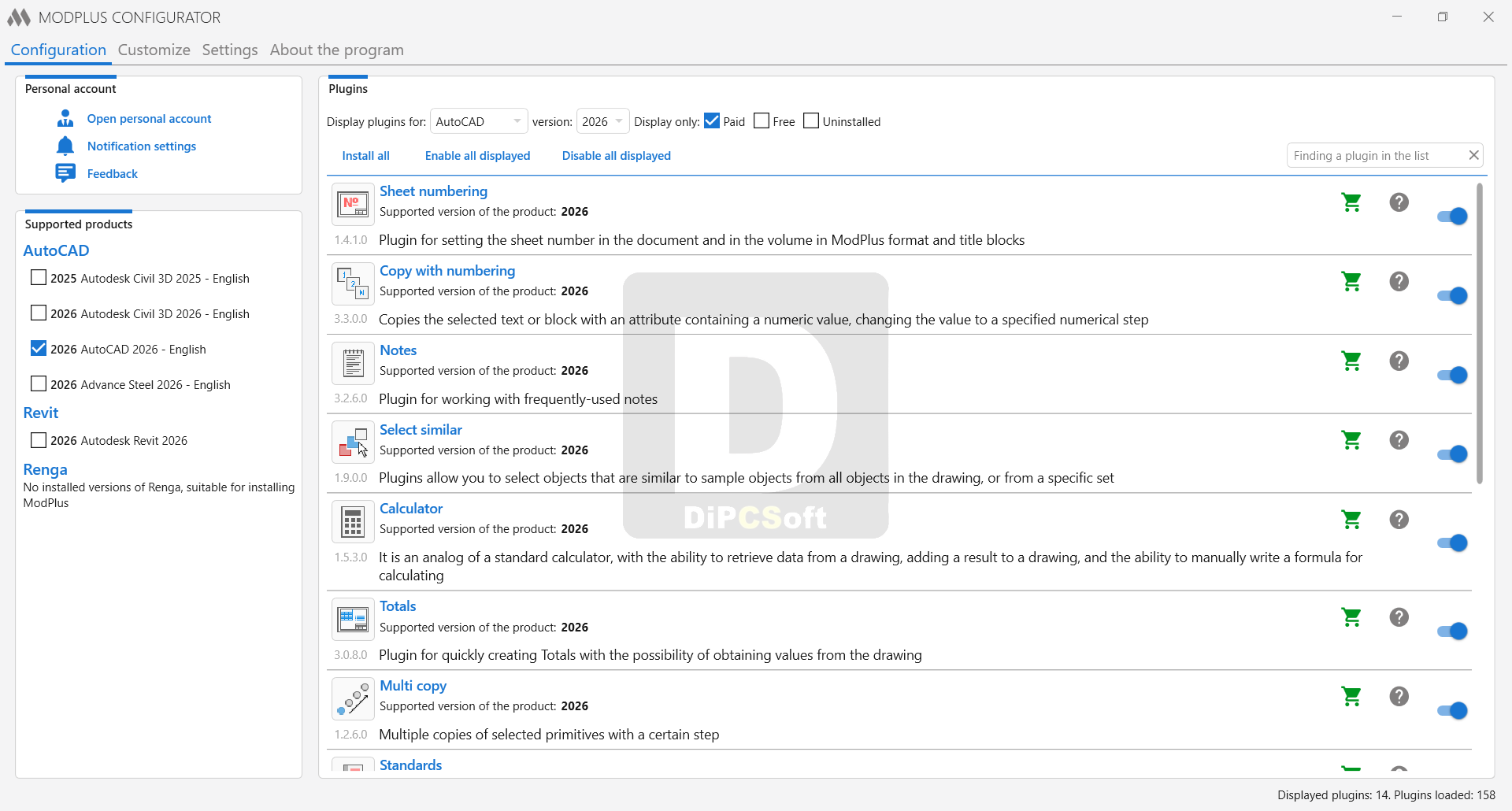Open the AutoCAD product dropdown
This screenshot has height=811, width=1512.
479,121
